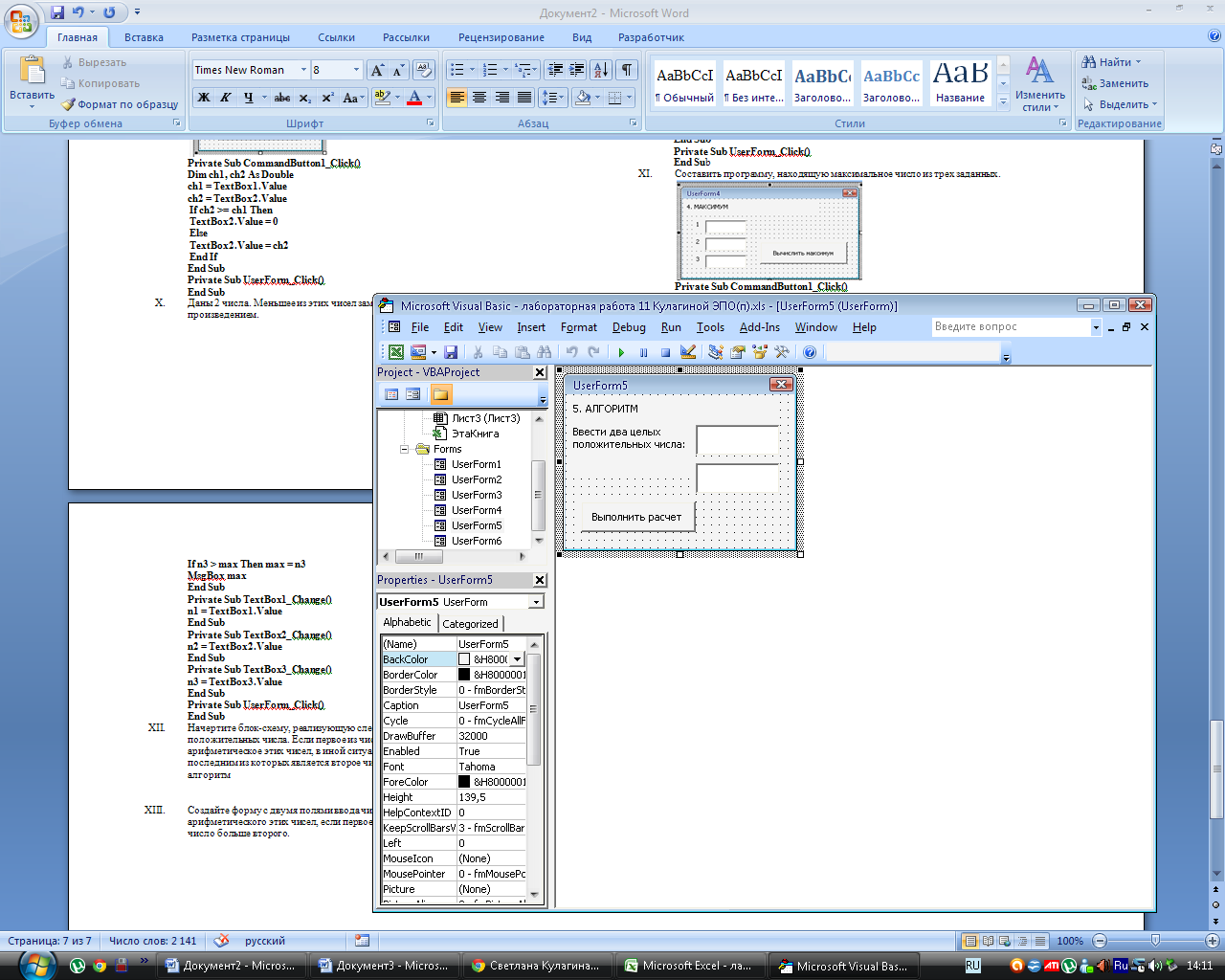This screenshot has height=980, width=1225.
Task: Open font color dropdown arrow in Word
Action: pos(429,98)
